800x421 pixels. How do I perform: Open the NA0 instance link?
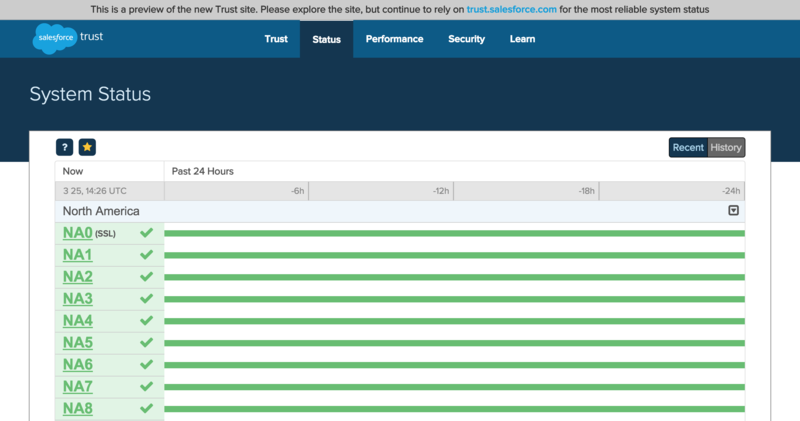78,233
